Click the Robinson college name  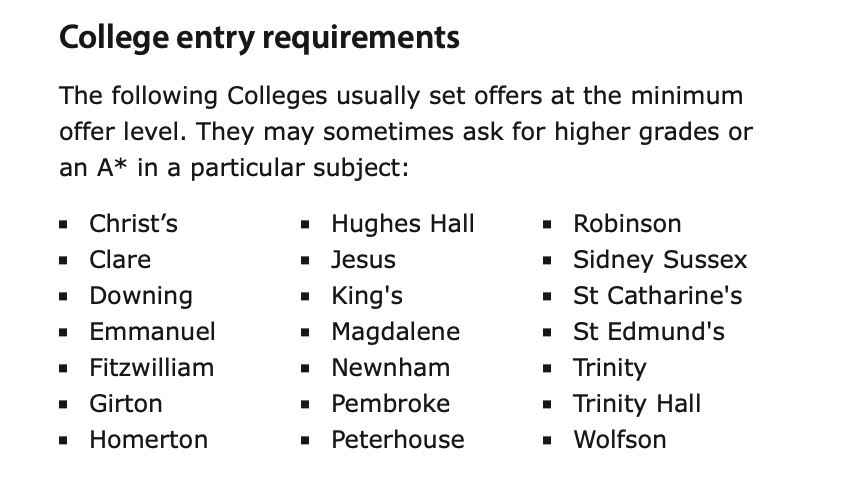point(627,224)
